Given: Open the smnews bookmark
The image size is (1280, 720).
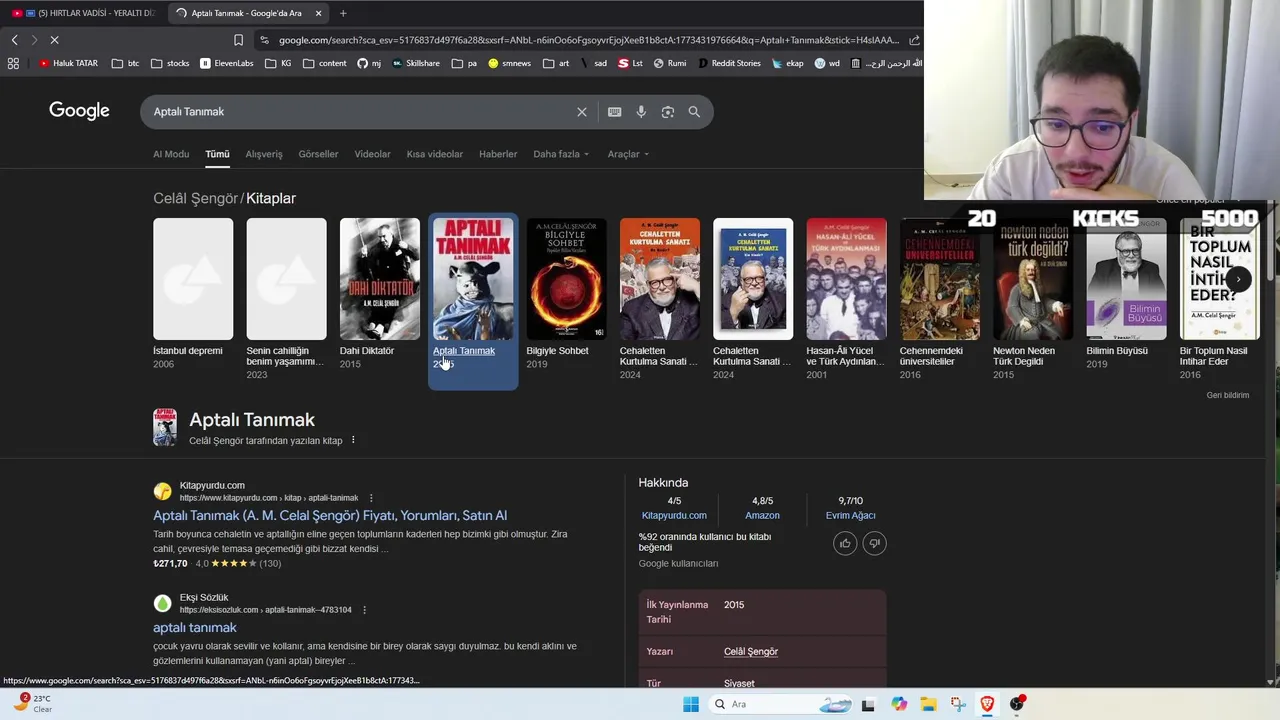Looking at the screenshot, I should pos(509,63).
